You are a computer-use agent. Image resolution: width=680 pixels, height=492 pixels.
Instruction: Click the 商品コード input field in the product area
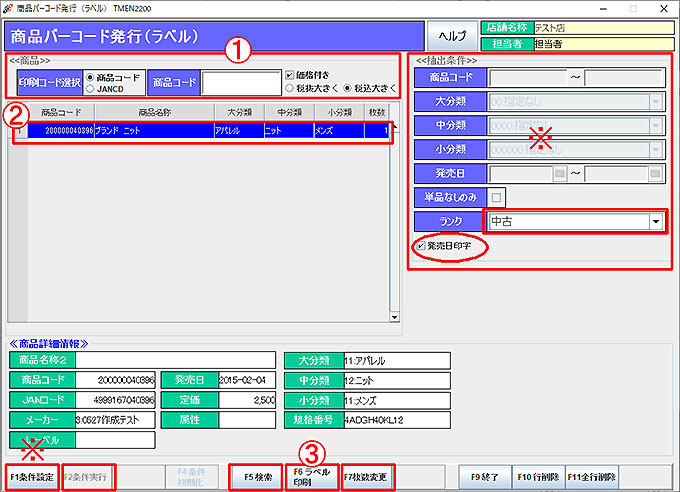pos(240,82)
